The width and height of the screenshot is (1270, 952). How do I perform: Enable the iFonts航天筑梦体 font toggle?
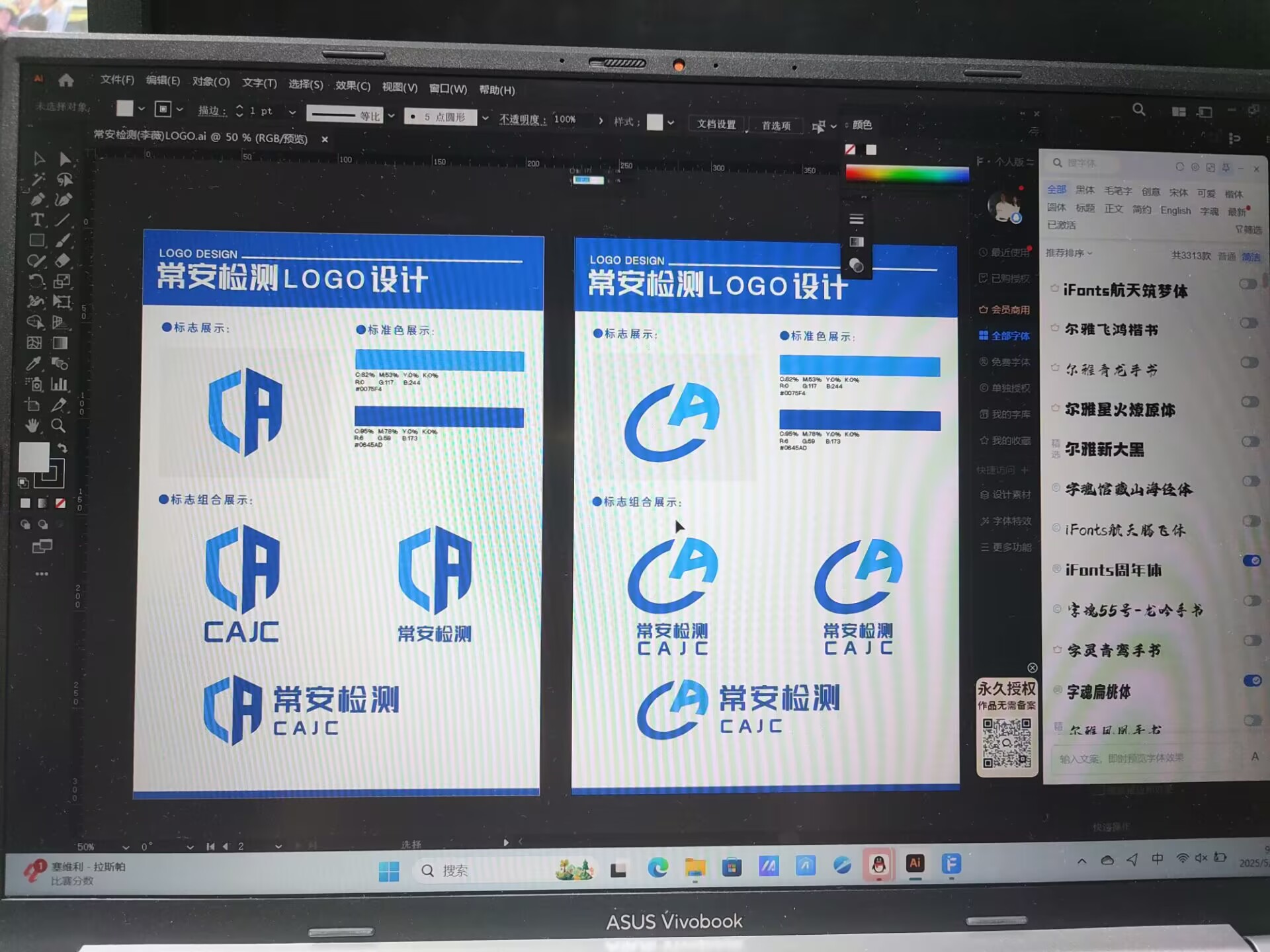tap(1248, 284)
